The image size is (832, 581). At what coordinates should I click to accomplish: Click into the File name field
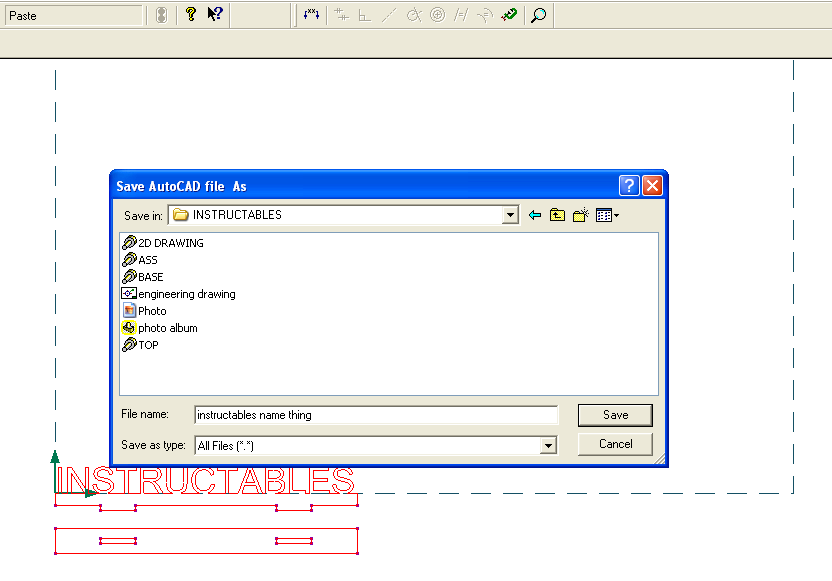[376, 415]
